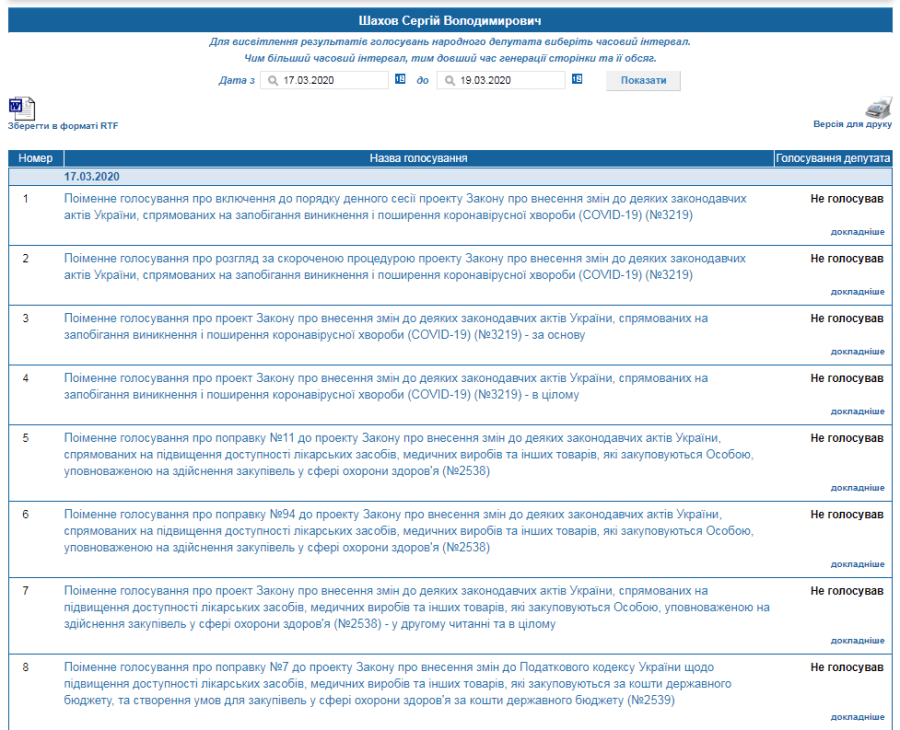Open the Версія для друку link

[852, 125]
